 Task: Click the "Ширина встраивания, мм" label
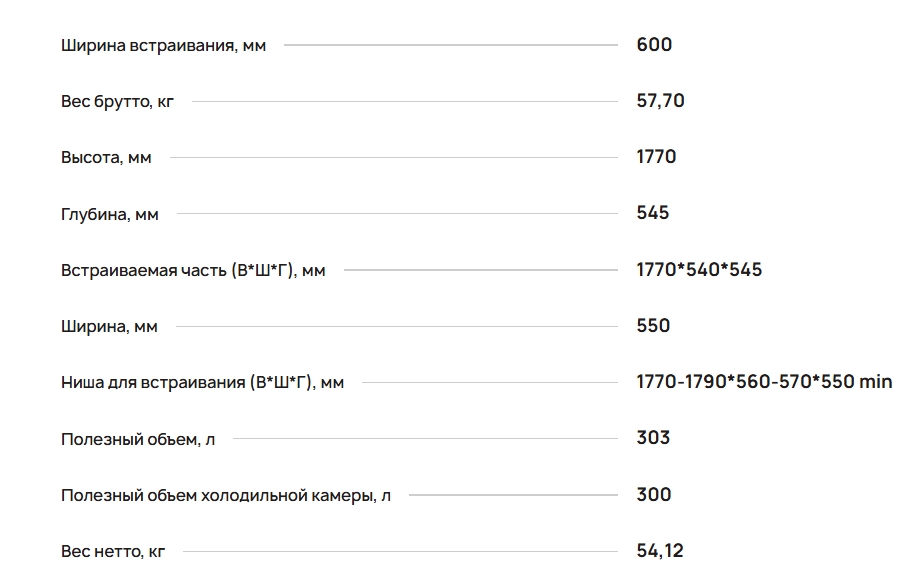point(163,45)
